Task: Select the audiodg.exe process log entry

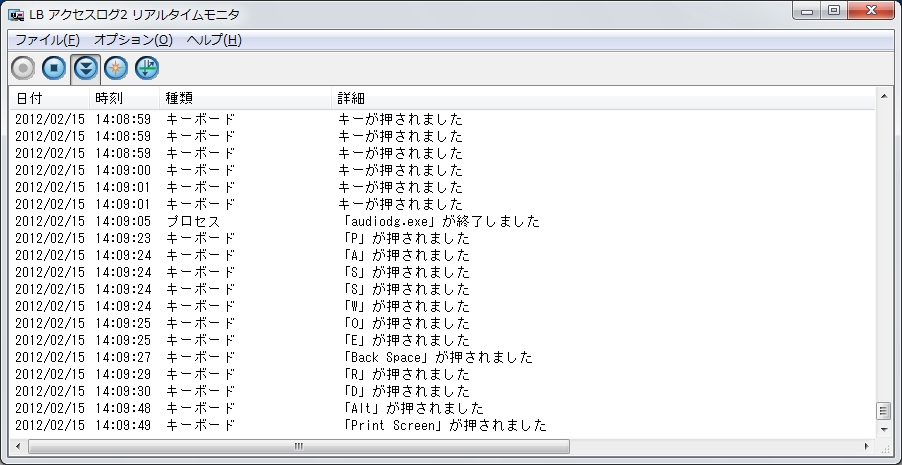Action: [442, 221]
